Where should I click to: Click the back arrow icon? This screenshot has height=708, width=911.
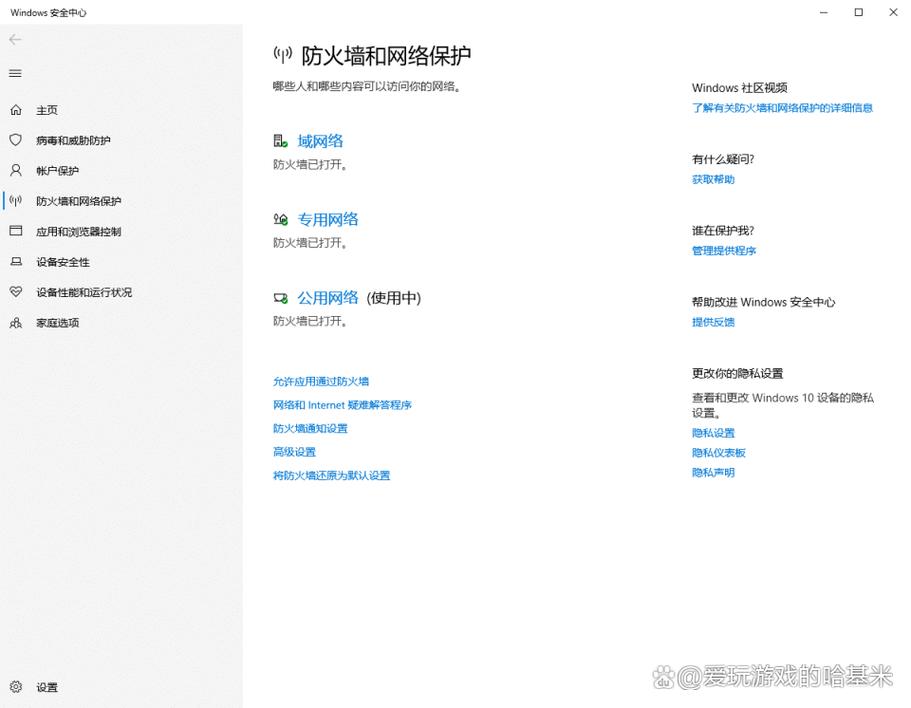15,39
